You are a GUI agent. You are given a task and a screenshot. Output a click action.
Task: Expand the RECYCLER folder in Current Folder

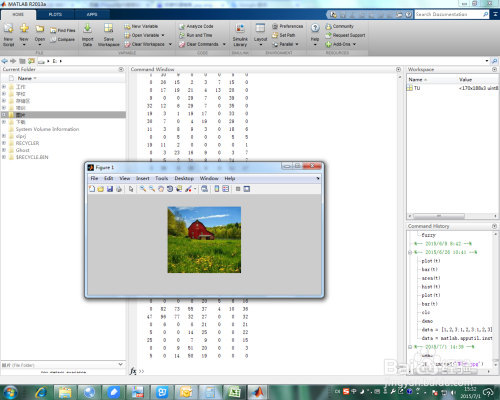point(4,143)
